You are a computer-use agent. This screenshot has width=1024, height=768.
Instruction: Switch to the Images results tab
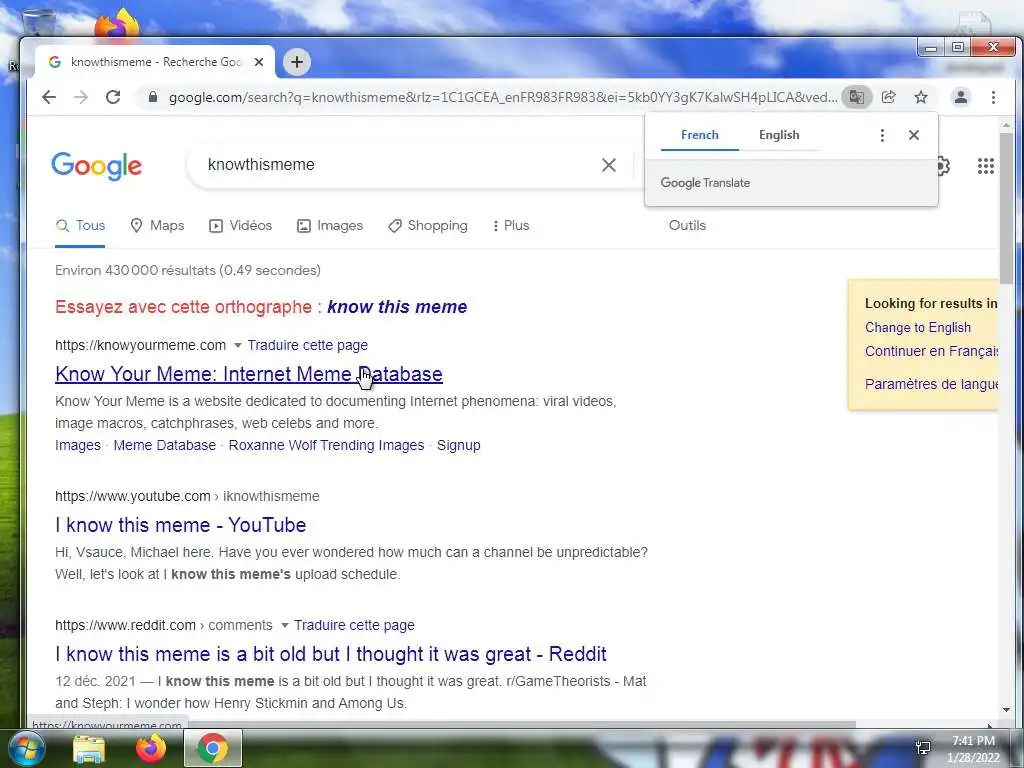pyautogui.click(x=330, y=226)
